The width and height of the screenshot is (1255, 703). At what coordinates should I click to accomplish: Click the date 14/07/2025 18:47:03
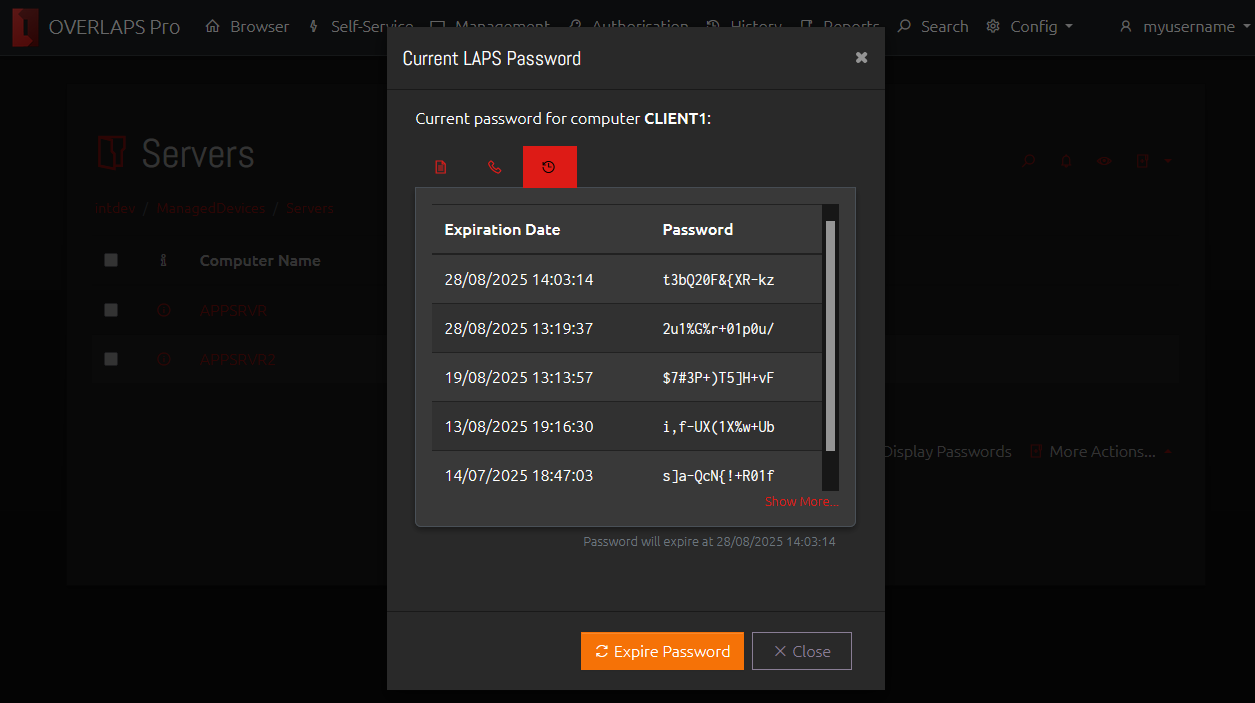coord(519,475)
